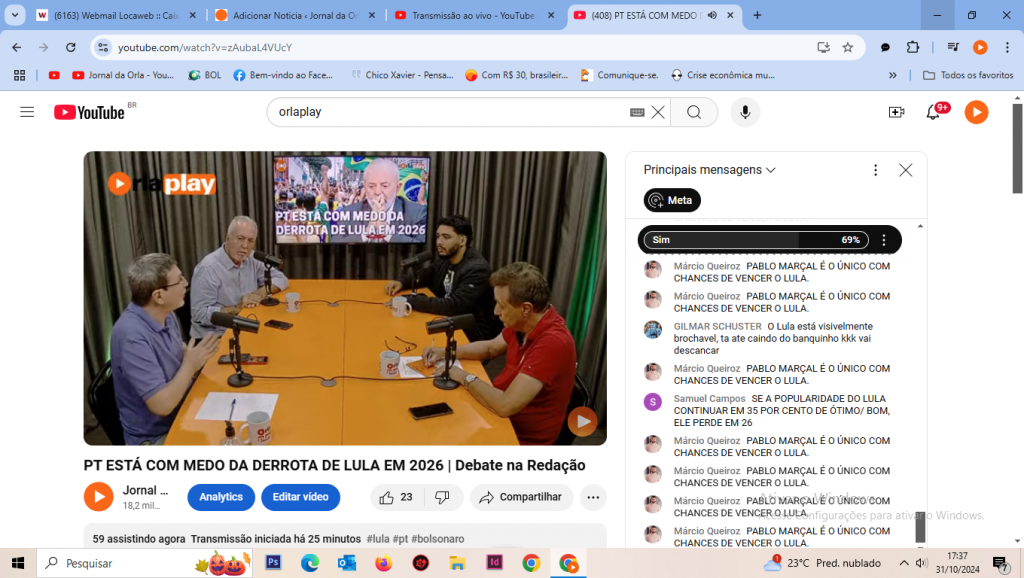Image resolution: width=1024 pixels, height=578 pixels.
Task: Switch to Transmissão ao vivo tab
Action: tap(475, 15)
